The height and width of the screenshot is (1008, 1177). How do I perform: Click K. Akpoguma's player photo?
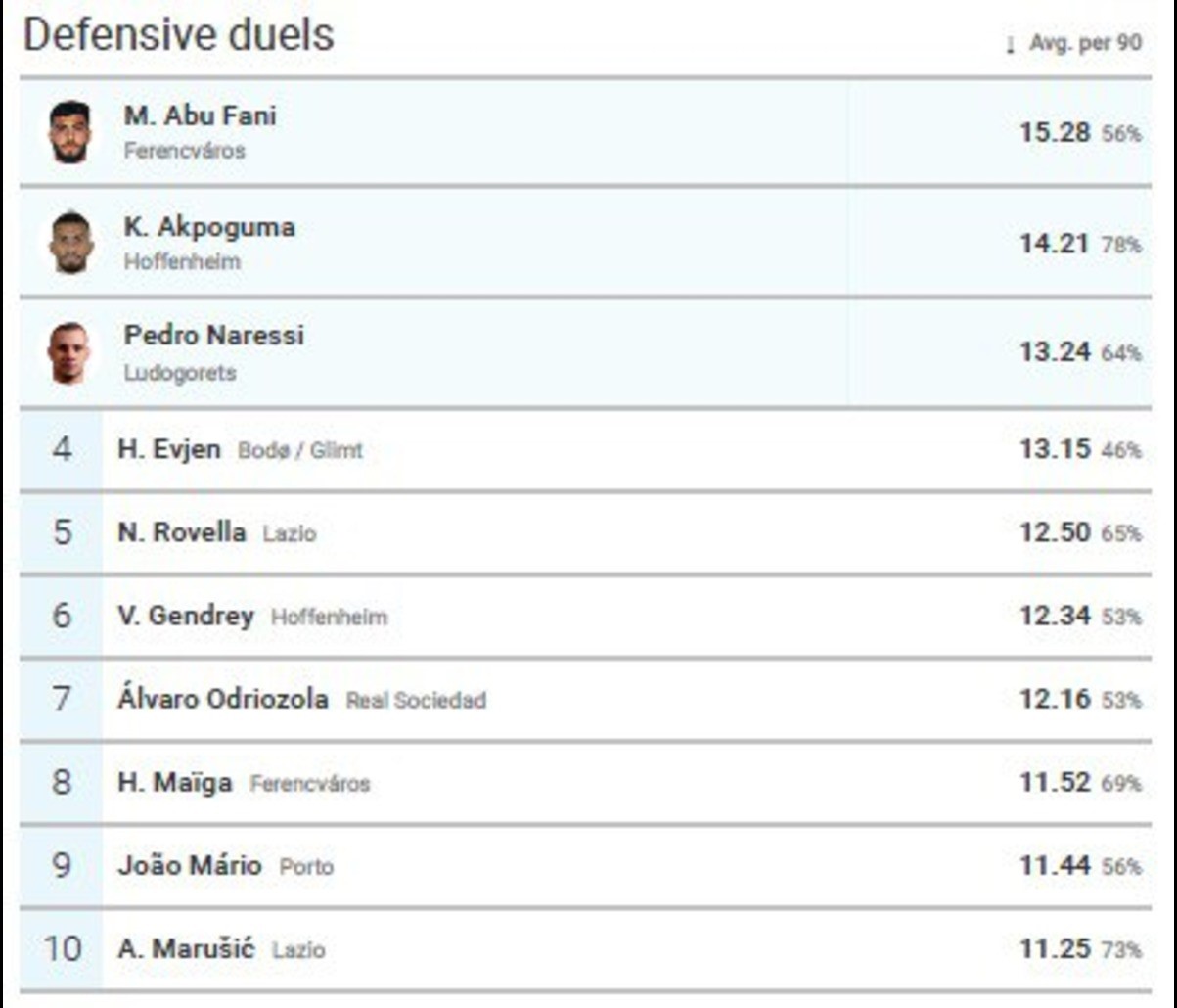(x=70, y=243)
